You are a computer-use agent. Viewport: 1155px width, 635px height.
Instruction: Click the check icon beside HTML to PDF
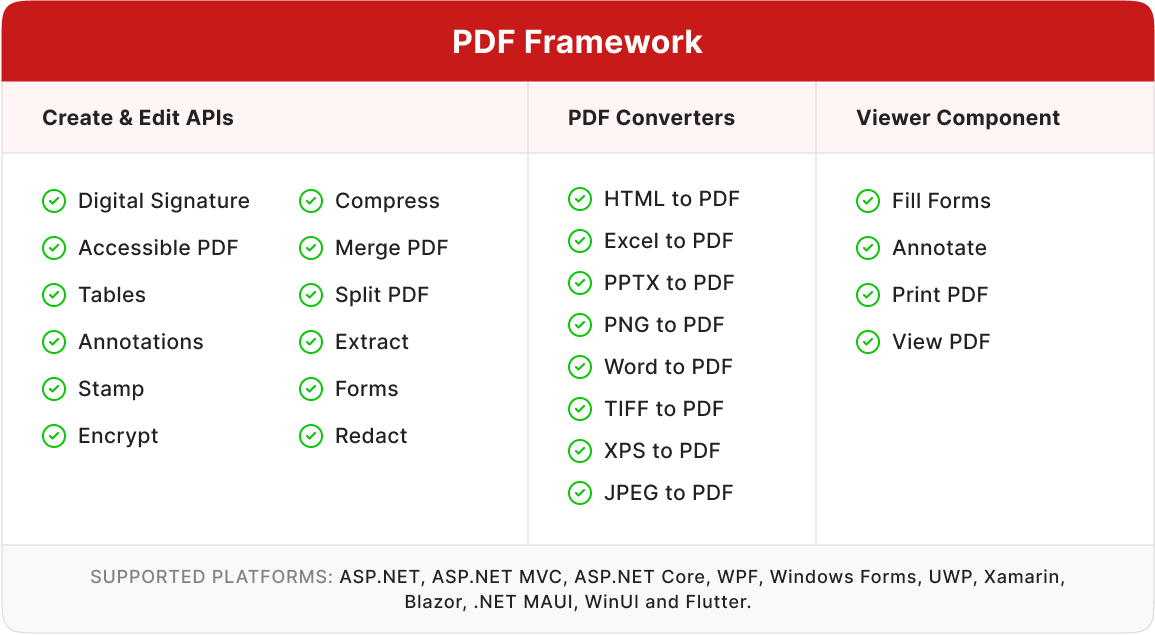580,199
